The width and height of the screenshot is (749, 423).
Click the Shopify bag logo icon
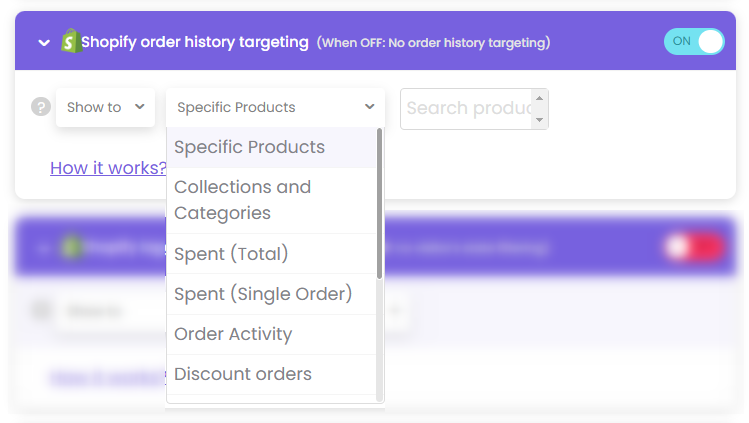(71, 41)
